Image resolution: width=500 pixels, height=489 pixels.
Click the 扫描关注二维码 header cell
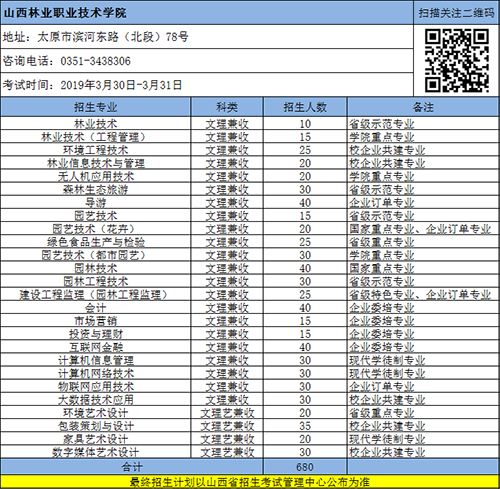point(456,13)
